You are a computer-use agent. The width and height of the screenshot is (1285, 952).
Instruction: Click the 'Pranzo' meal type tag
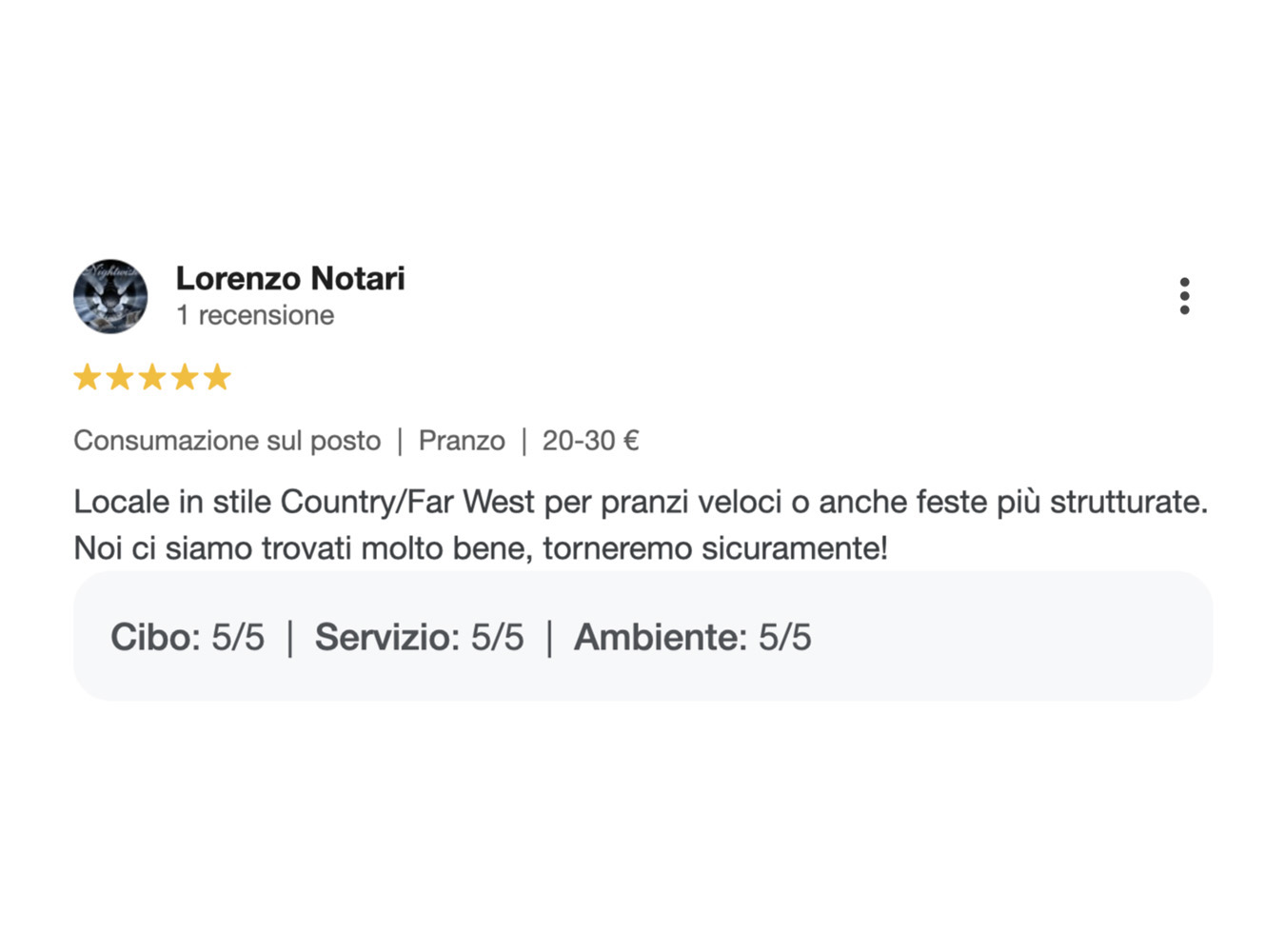[x=462, y=441]
